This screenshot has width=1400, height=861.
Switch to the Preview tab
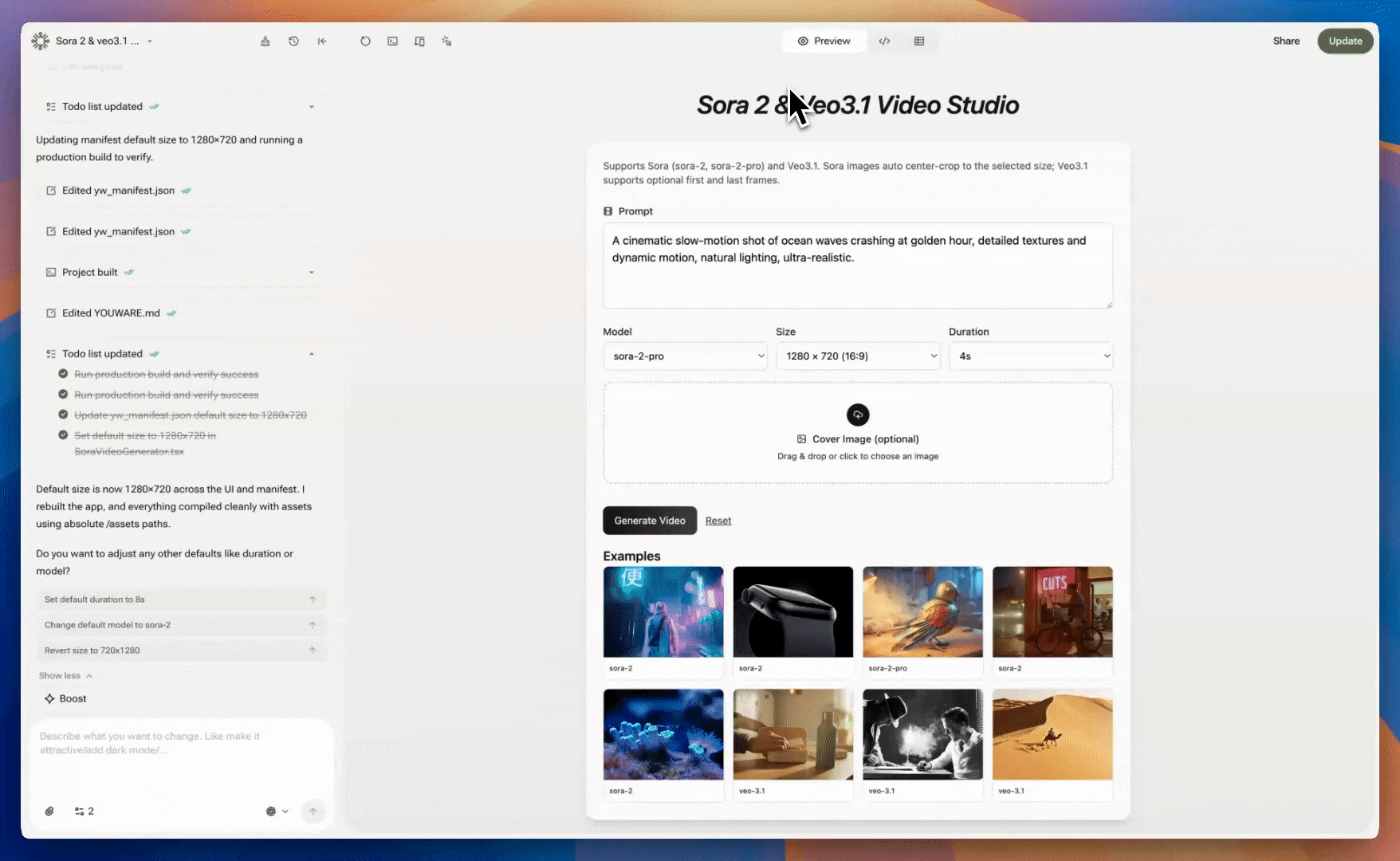tap(824, 41)
